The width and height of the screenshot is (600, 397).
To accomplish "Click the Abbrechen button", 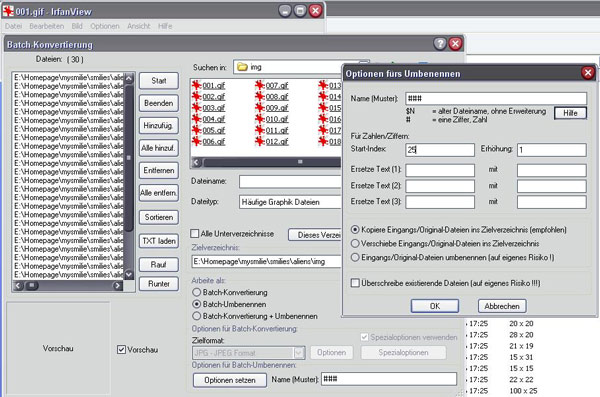I will pos(502,306).
